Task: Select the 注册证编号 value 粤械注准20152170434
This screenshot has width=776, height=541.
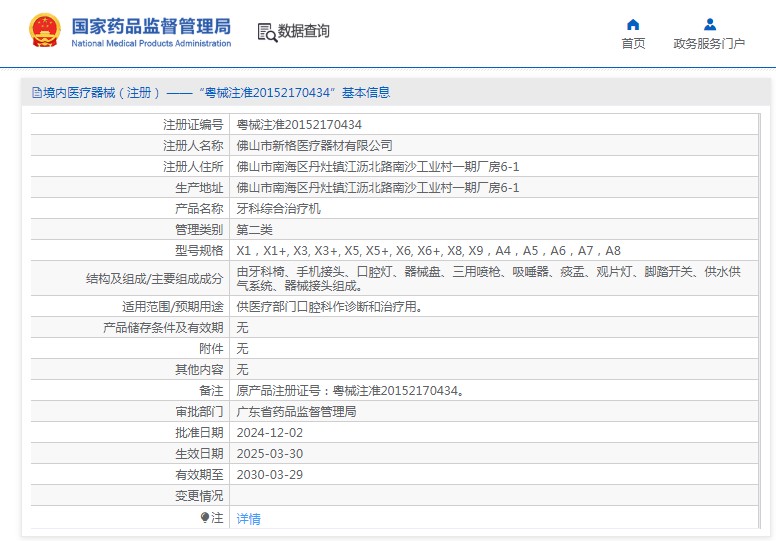Action: 299,125
